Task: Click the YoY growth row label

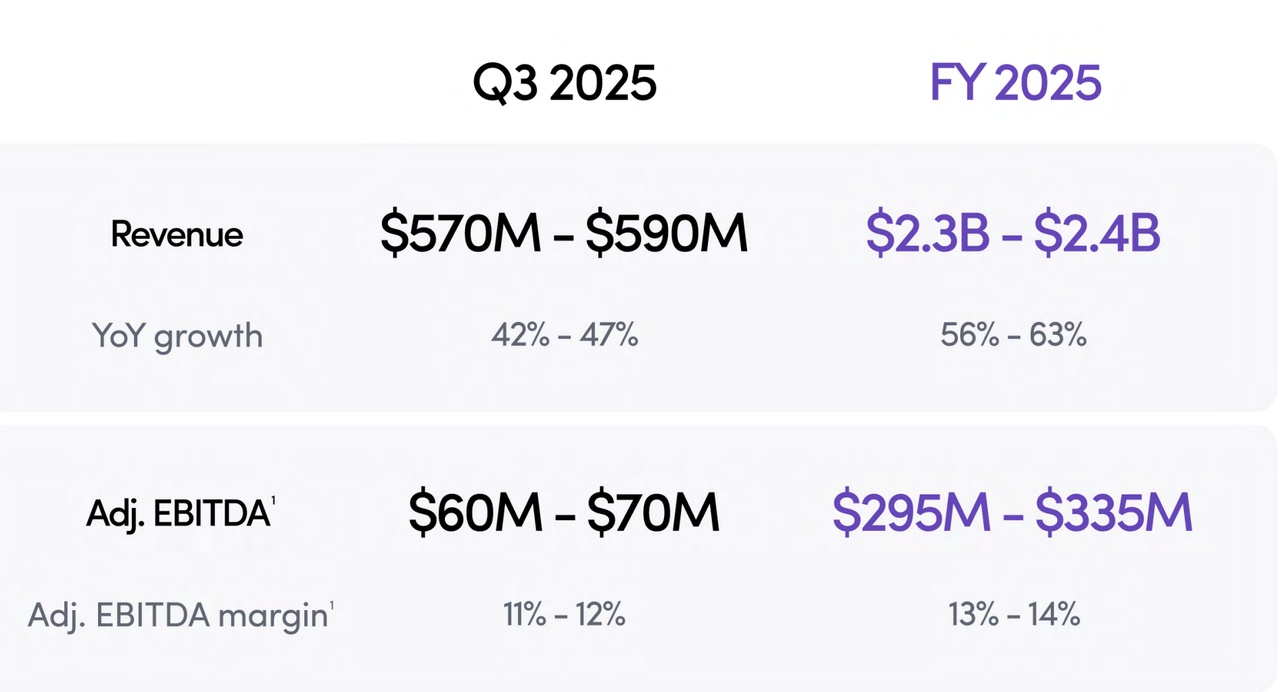Action: [177, 335]
